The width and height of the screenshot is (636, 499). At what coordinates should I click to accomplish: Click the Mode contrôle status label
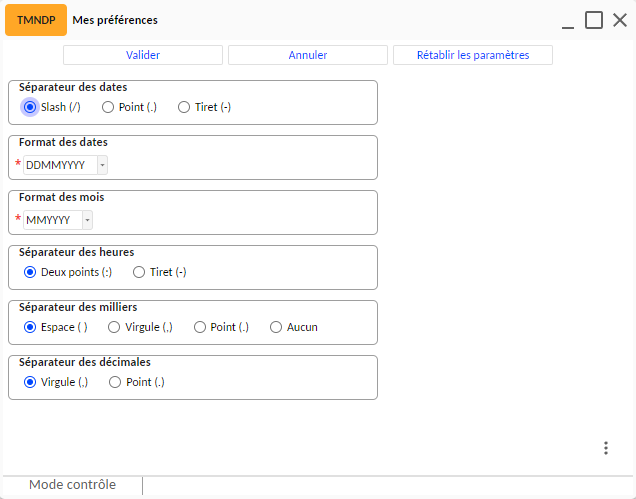click(x=73, y=484)
